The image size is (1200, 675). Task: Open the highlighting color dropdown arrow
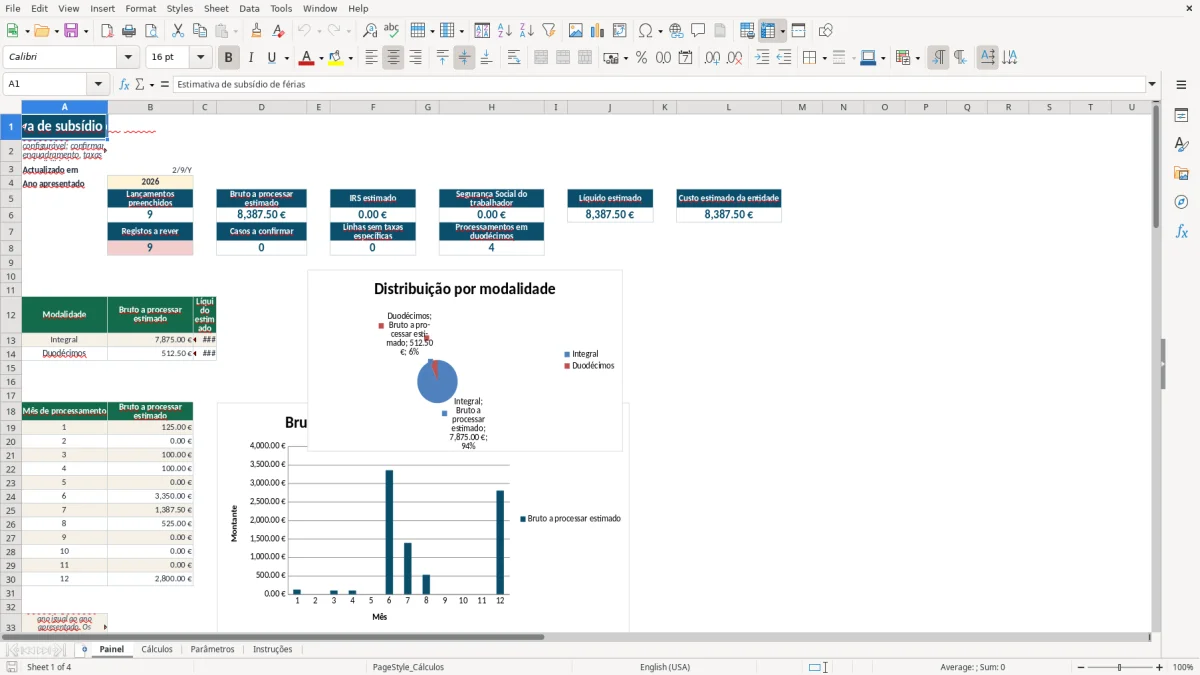click(x=350, y=58)
